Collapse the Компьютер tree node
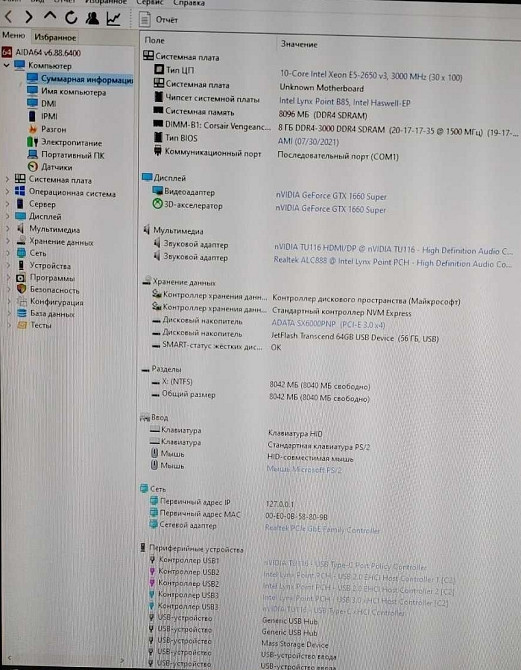 6,65
